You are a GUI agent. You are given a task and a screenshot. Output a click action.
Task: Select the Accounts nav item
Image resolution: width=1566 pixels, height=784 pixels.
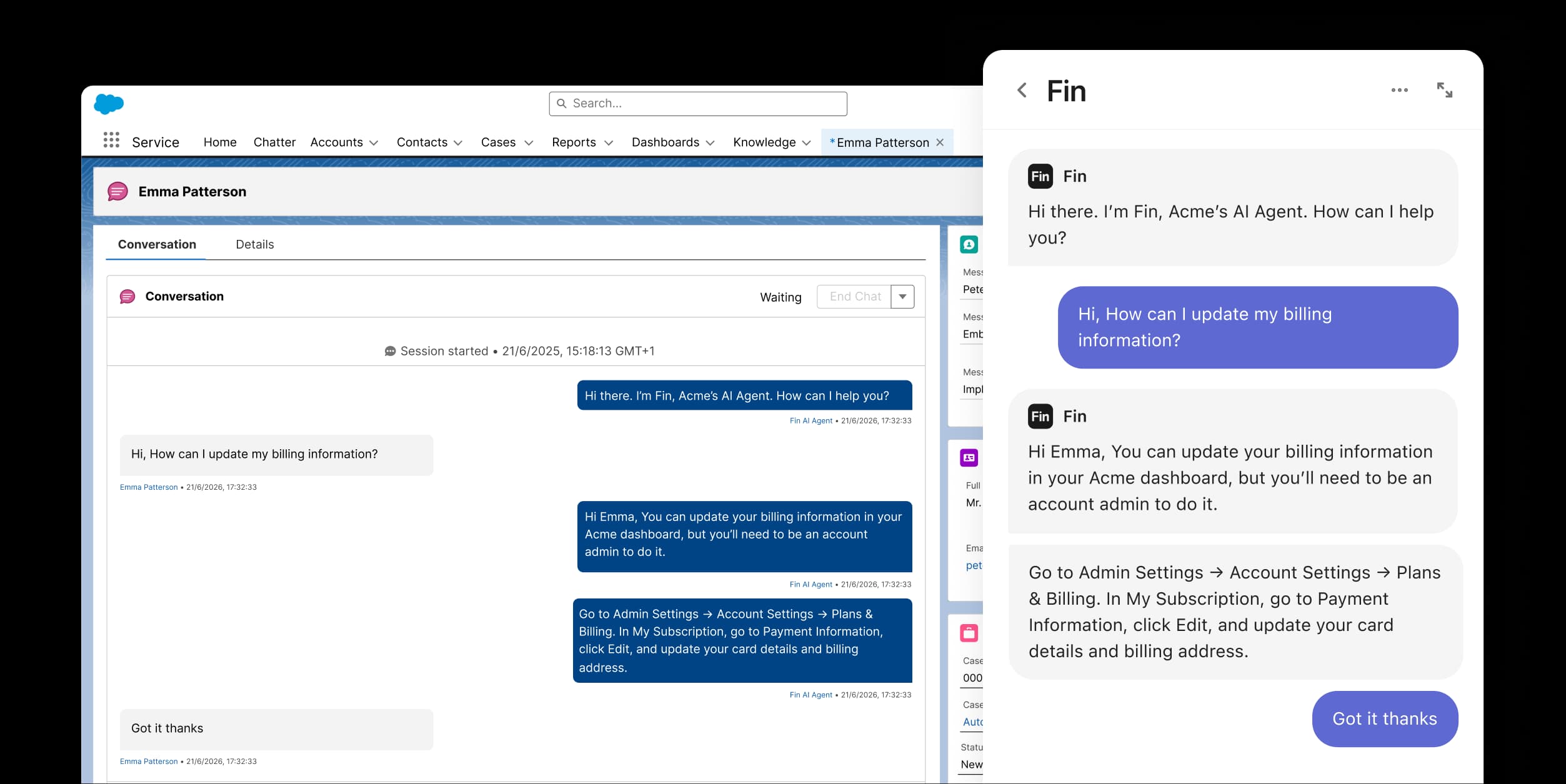[x=336, y=142]
